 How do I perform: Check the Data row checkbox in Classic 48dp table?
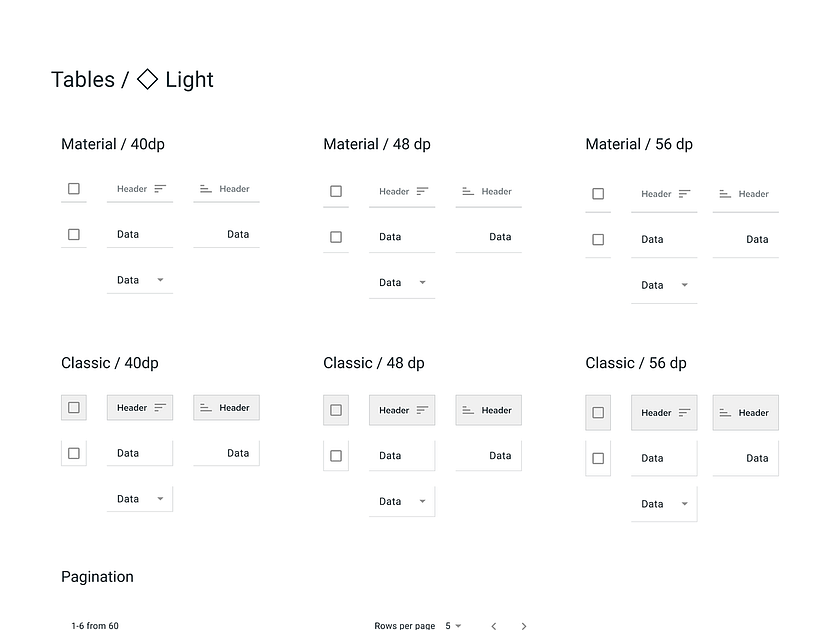tap(336, 456)
